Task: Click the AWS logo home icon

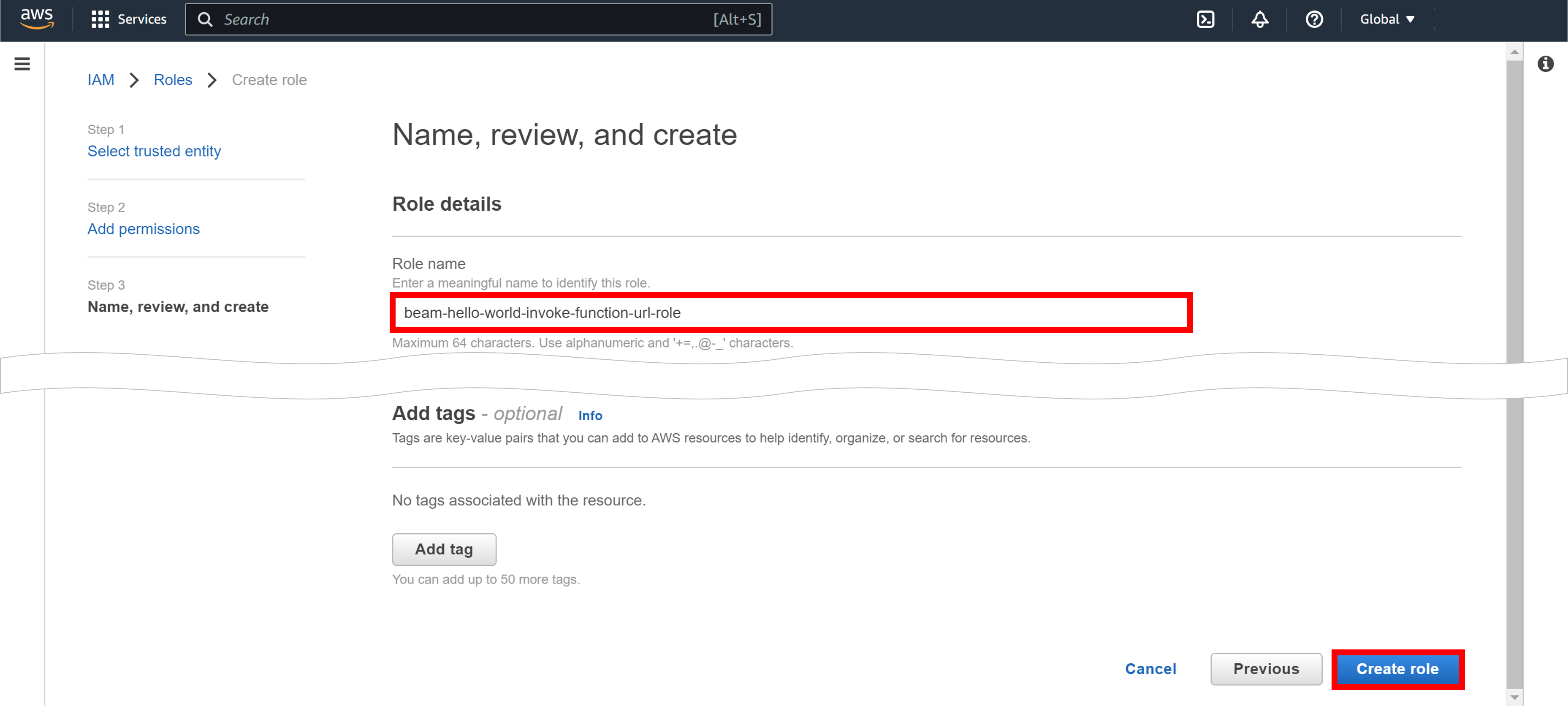Action: [37, 18]
